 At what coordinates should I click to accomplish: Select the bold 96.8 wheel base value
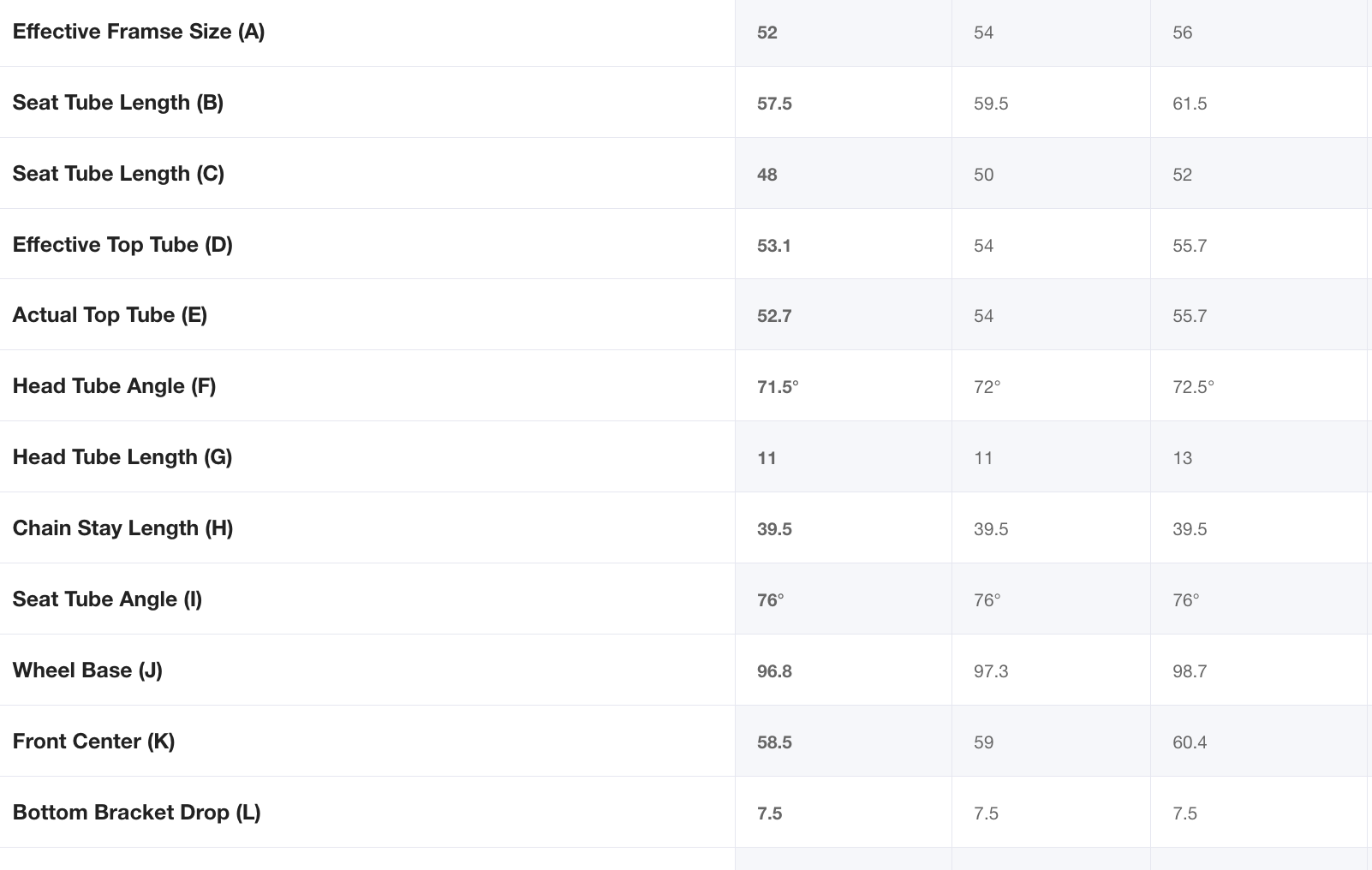coord(774,671)
